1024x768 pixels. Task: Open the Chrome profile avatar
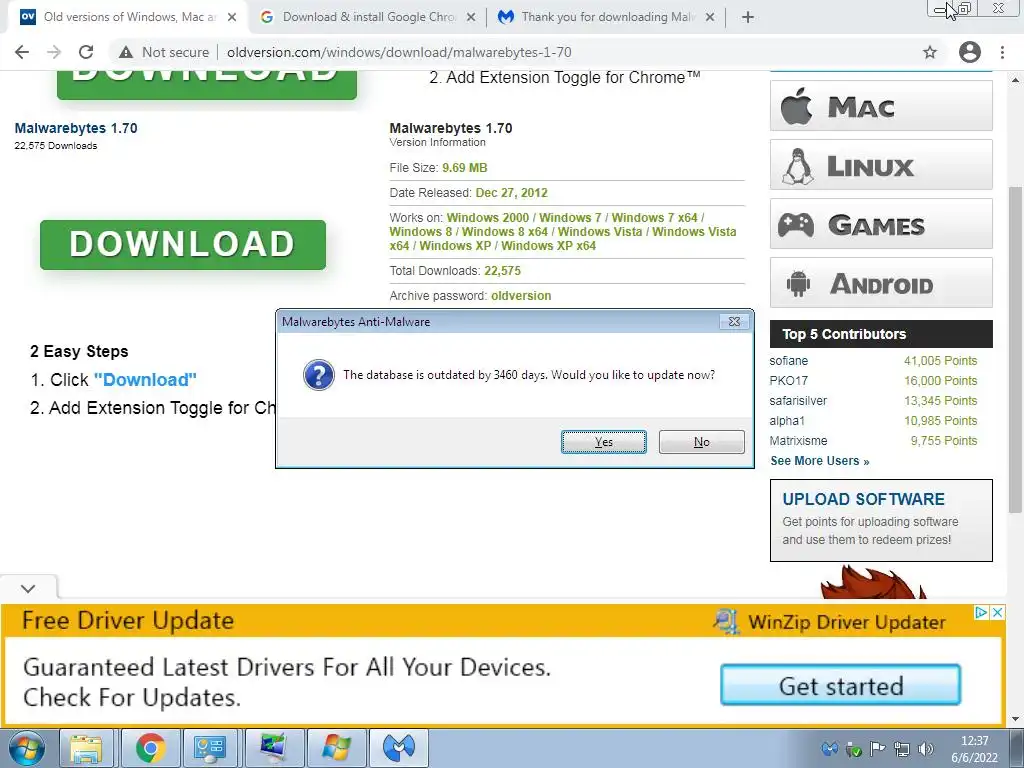pos(970,52)
